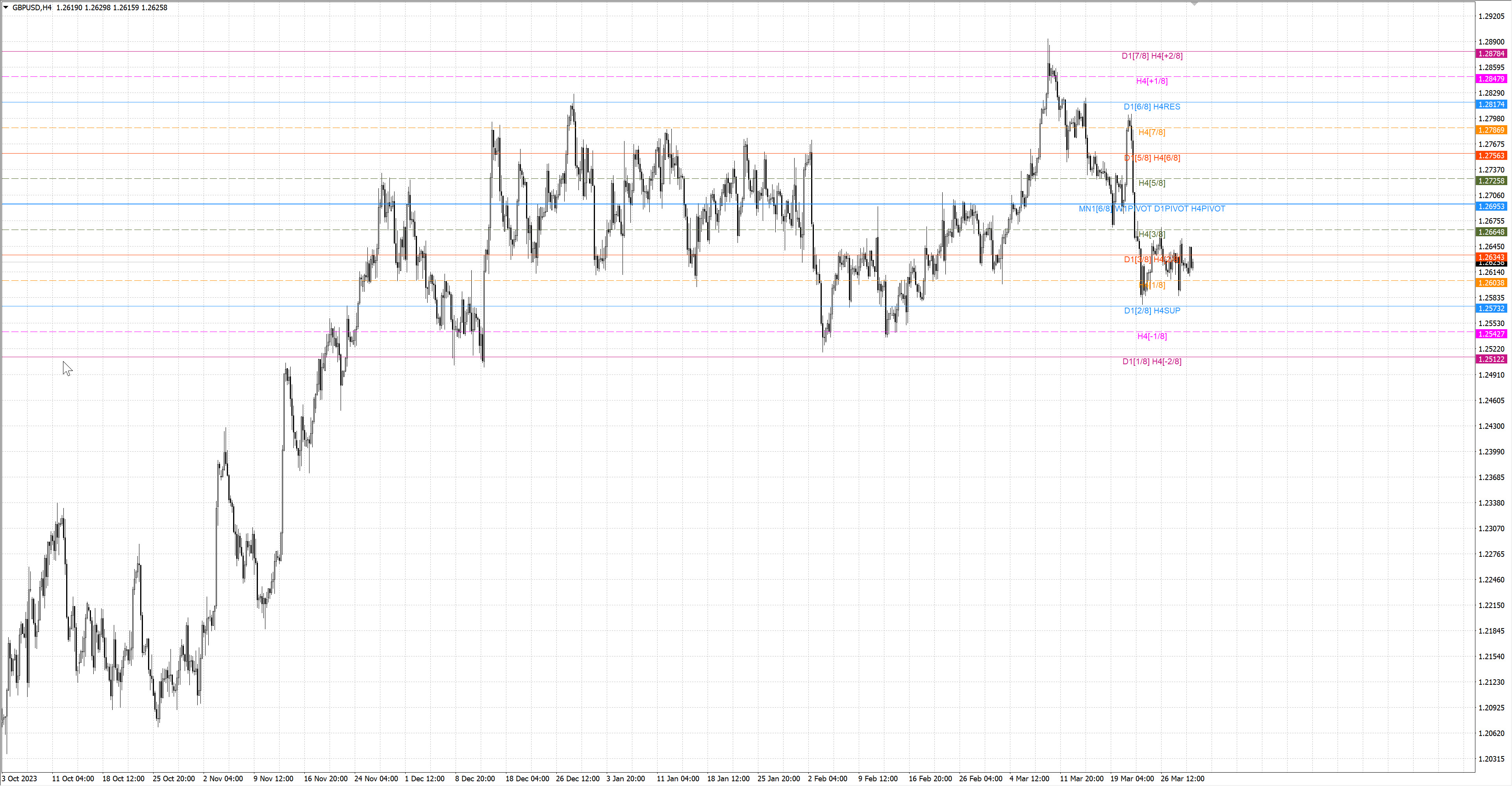Screen dimensions: 1512x786
Task: Click the orange 1.26038 price tag
Action: (1491, 283)
